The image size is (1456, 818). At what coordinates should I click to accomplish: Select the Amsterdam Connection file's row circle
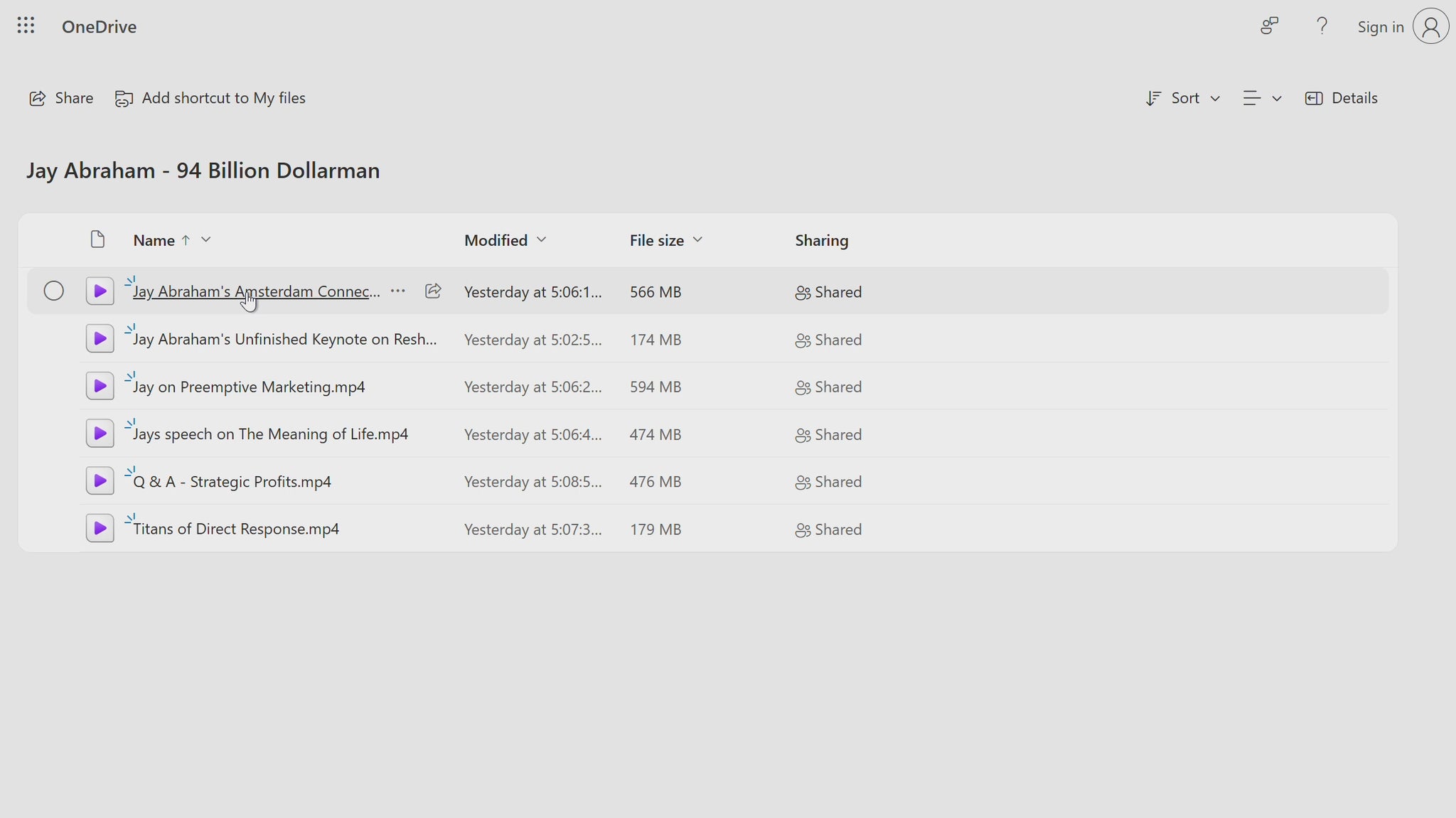[54, 291]
